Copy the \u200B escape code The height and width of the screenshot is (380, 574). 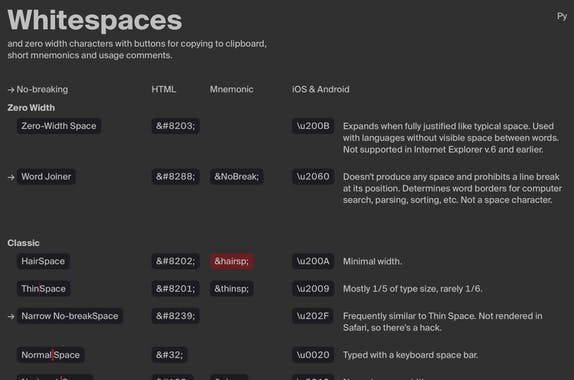pos(313,126)
